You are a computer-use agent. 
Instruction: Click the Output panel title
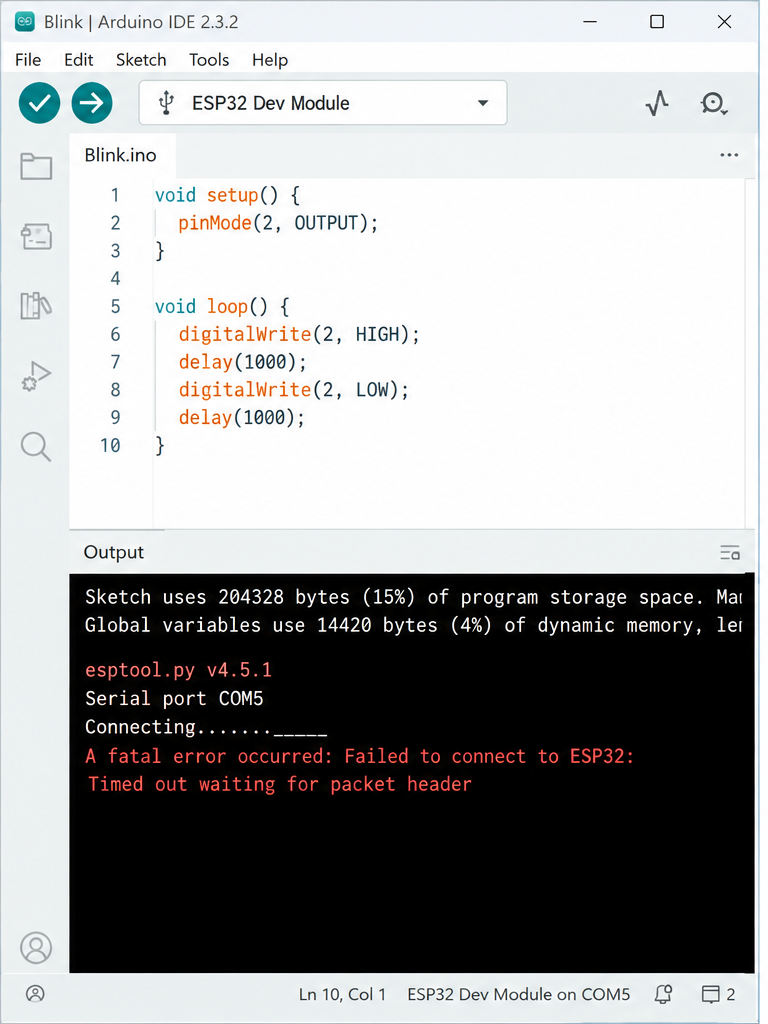click(x=114, y=552)
